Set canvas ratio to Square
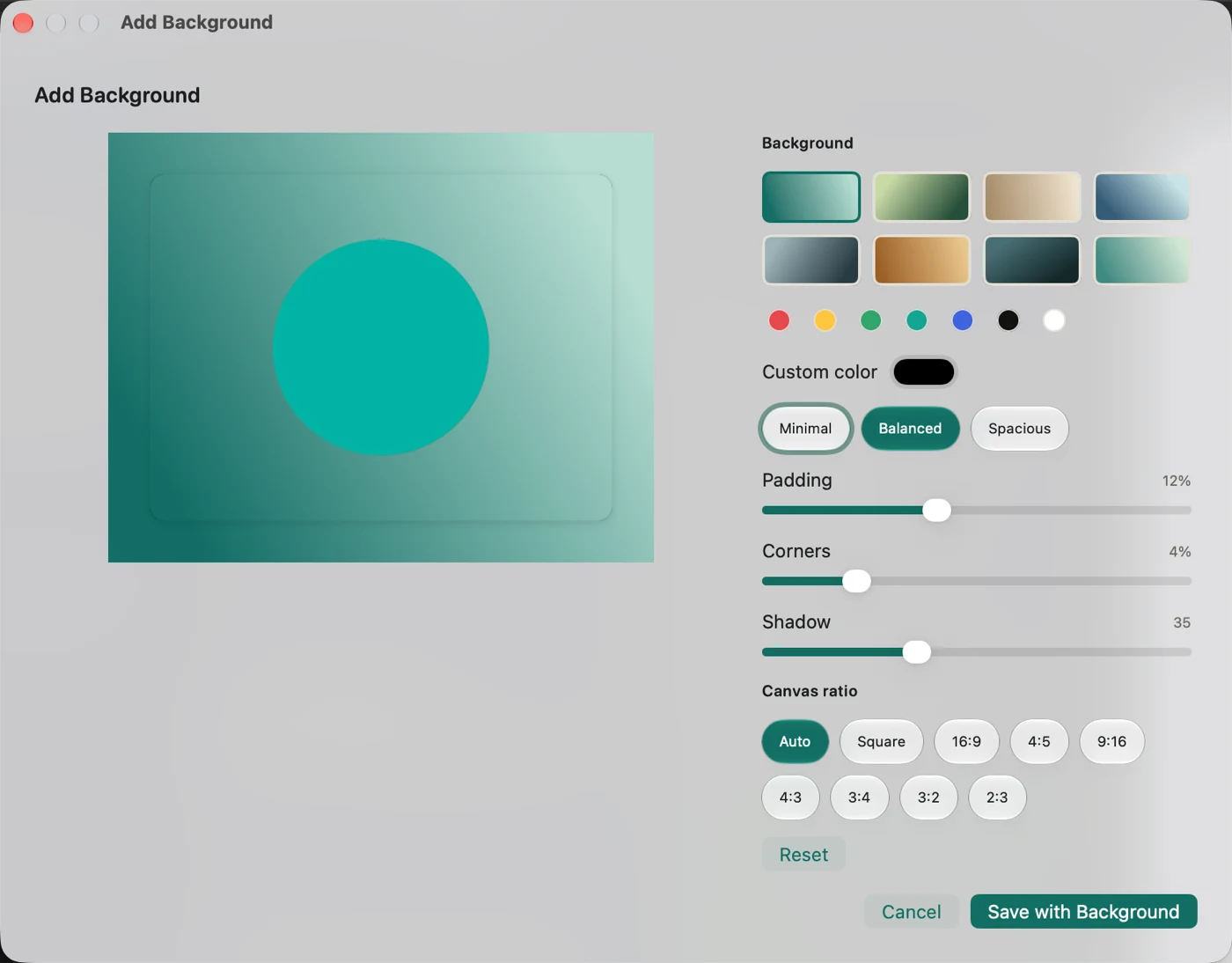Viewport: 1232px width, 963px height. click(881, 741)
